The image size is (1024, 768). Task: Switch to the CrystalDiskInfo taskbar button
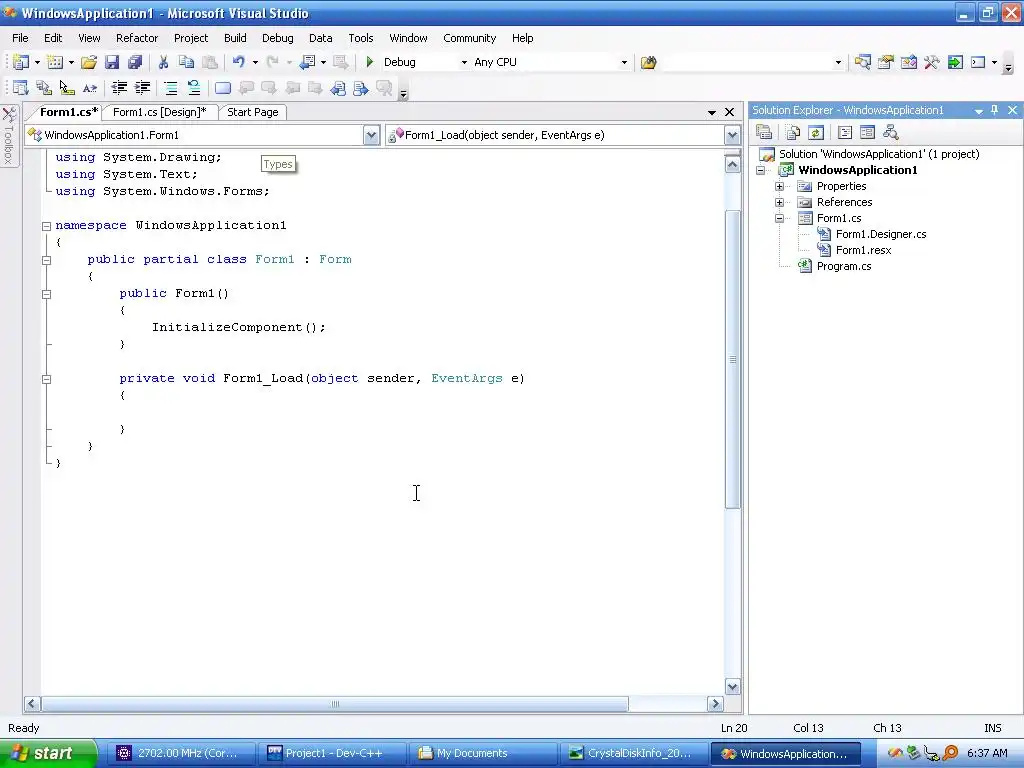pos(634,754)
